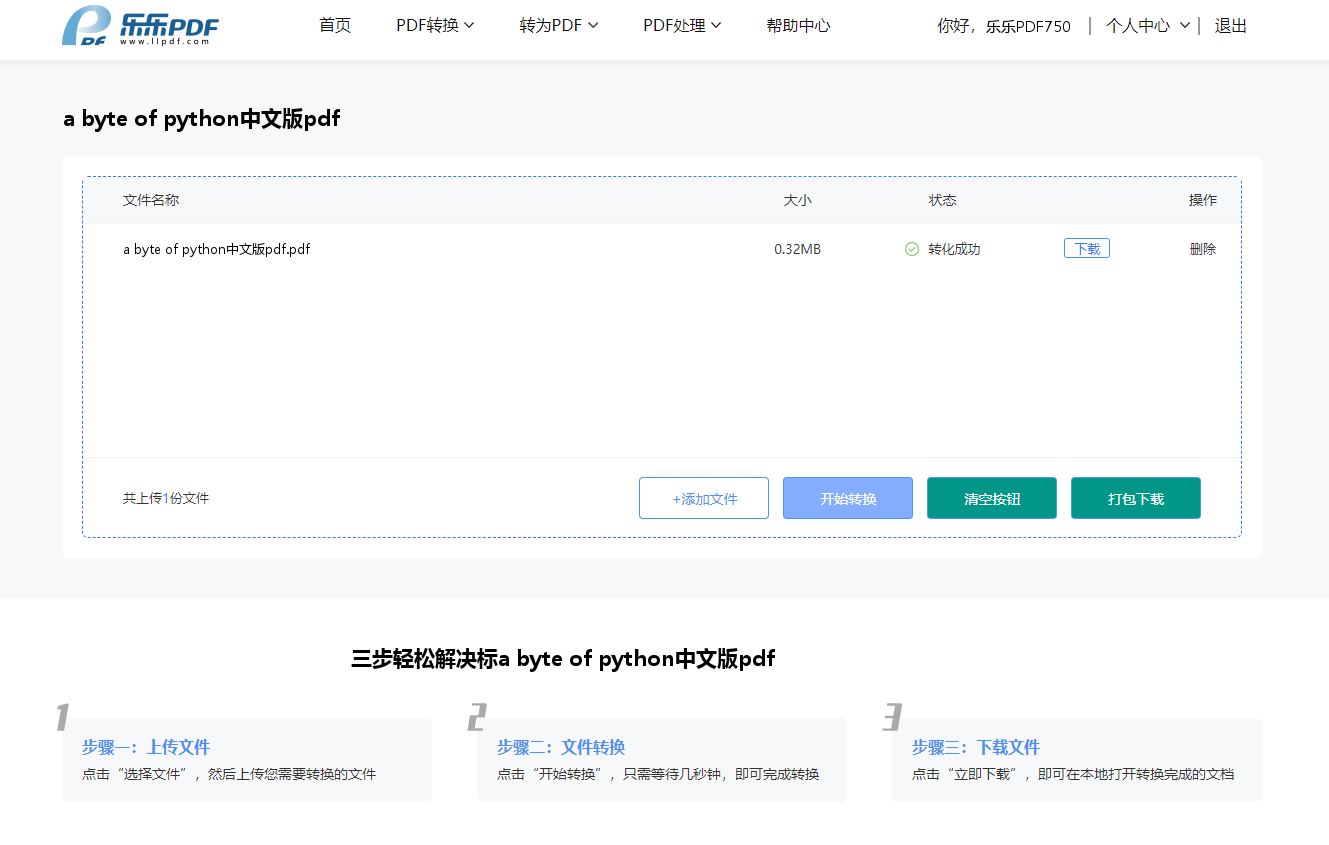Click the 大小 column header
1329x845 pixels.
click(797, 200)
